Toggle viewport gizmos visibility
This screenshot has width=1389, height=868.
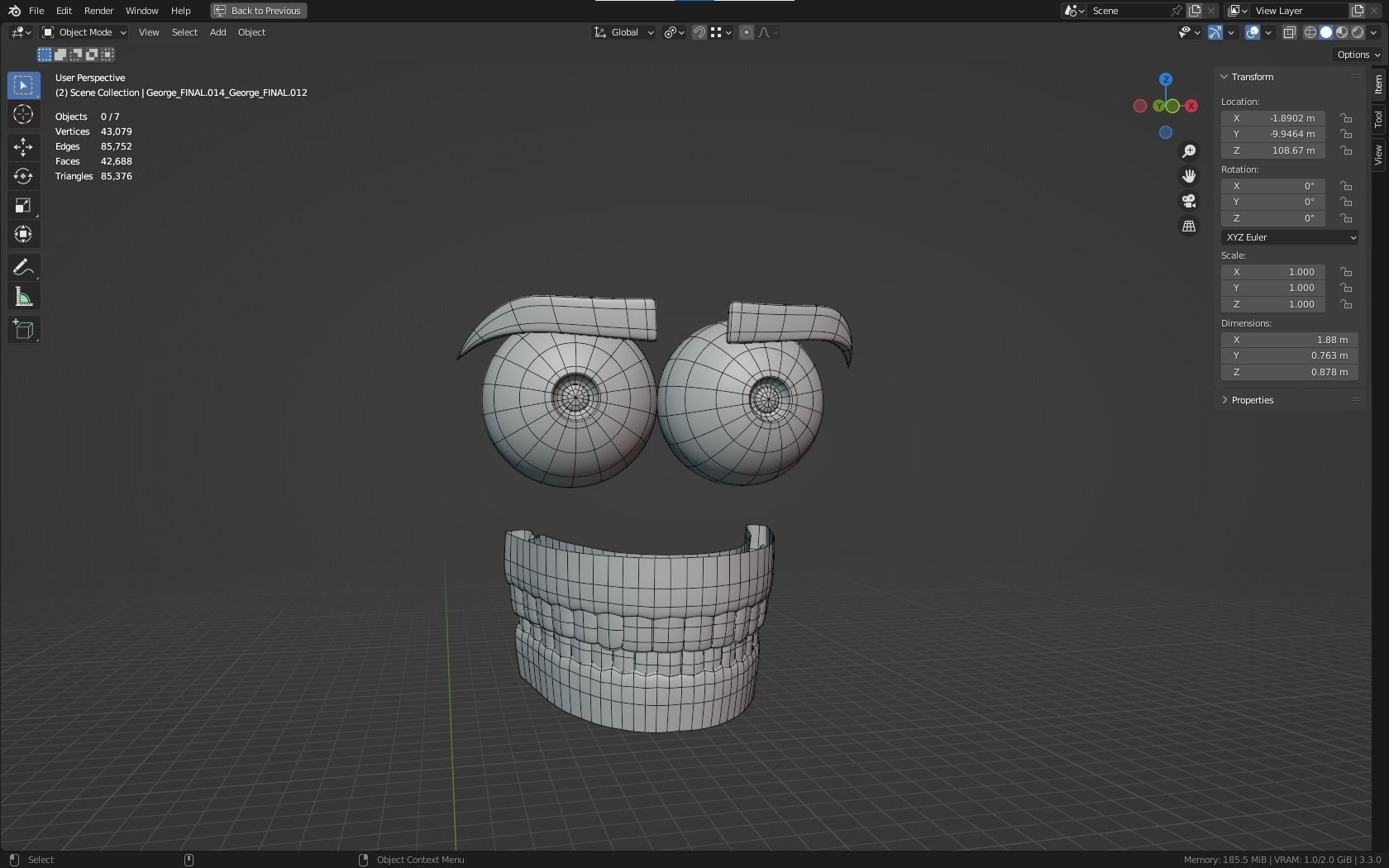point(1215,32)
